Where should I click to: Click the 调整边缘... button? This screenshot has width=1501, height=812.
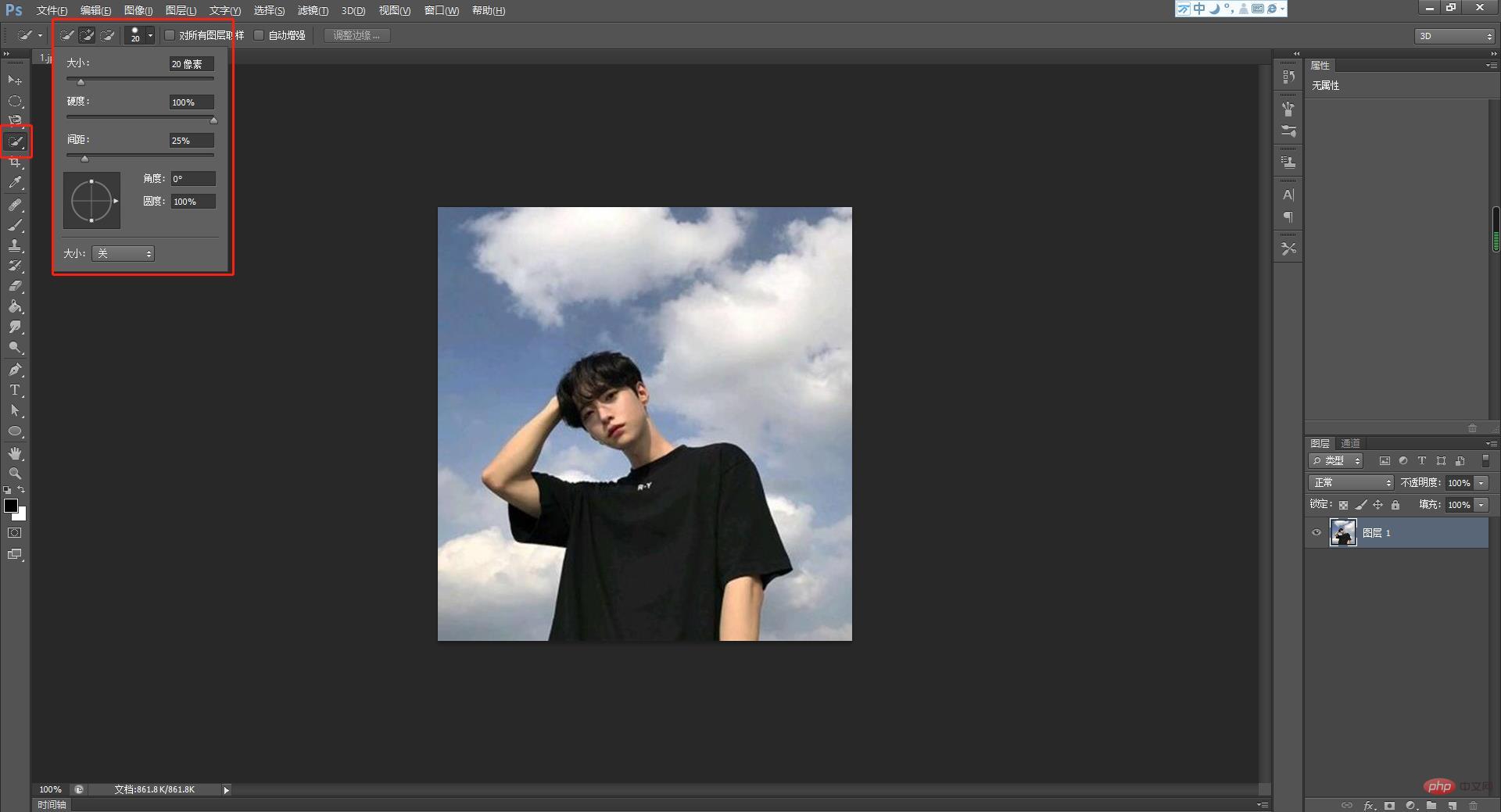(356, 35)
